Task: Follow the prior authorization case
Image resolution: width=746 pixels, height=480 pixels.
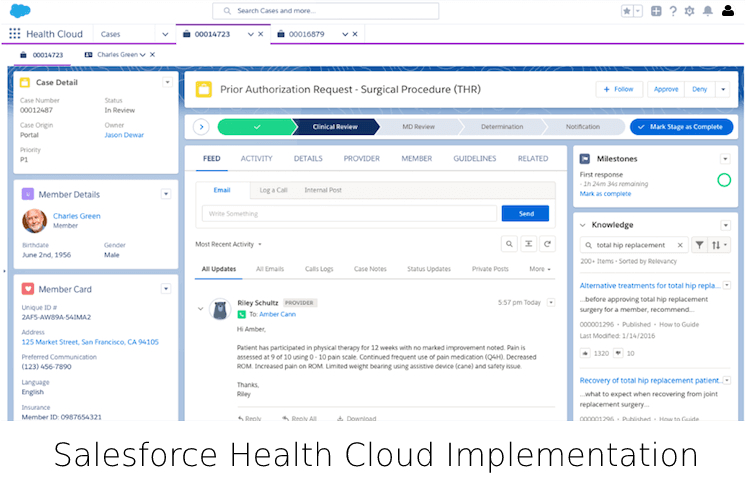Action: point(619,89)
